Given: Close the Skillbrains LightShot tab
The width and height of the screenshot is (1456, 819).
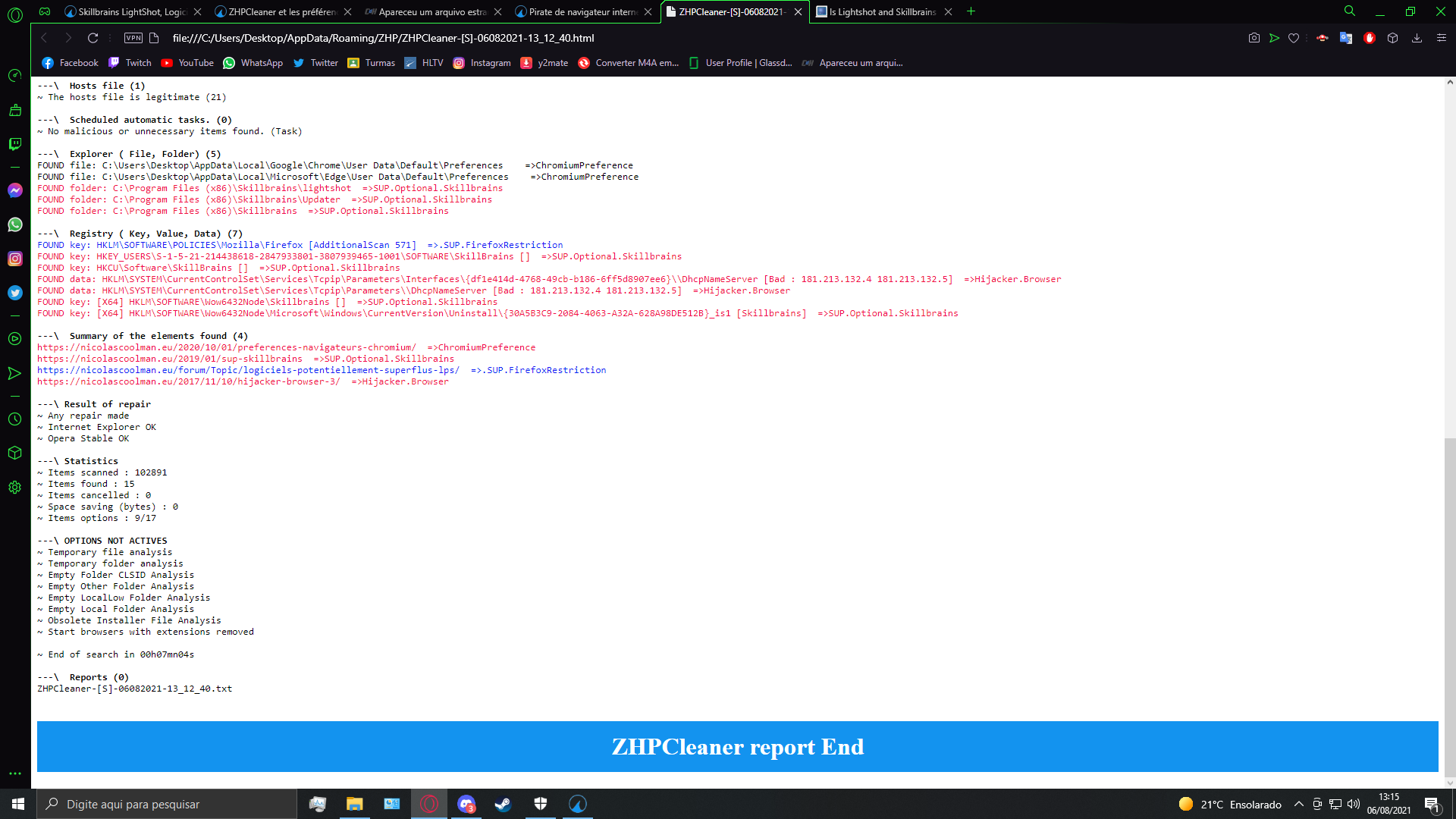Looking at the screenshot, I should coord(197,11).
